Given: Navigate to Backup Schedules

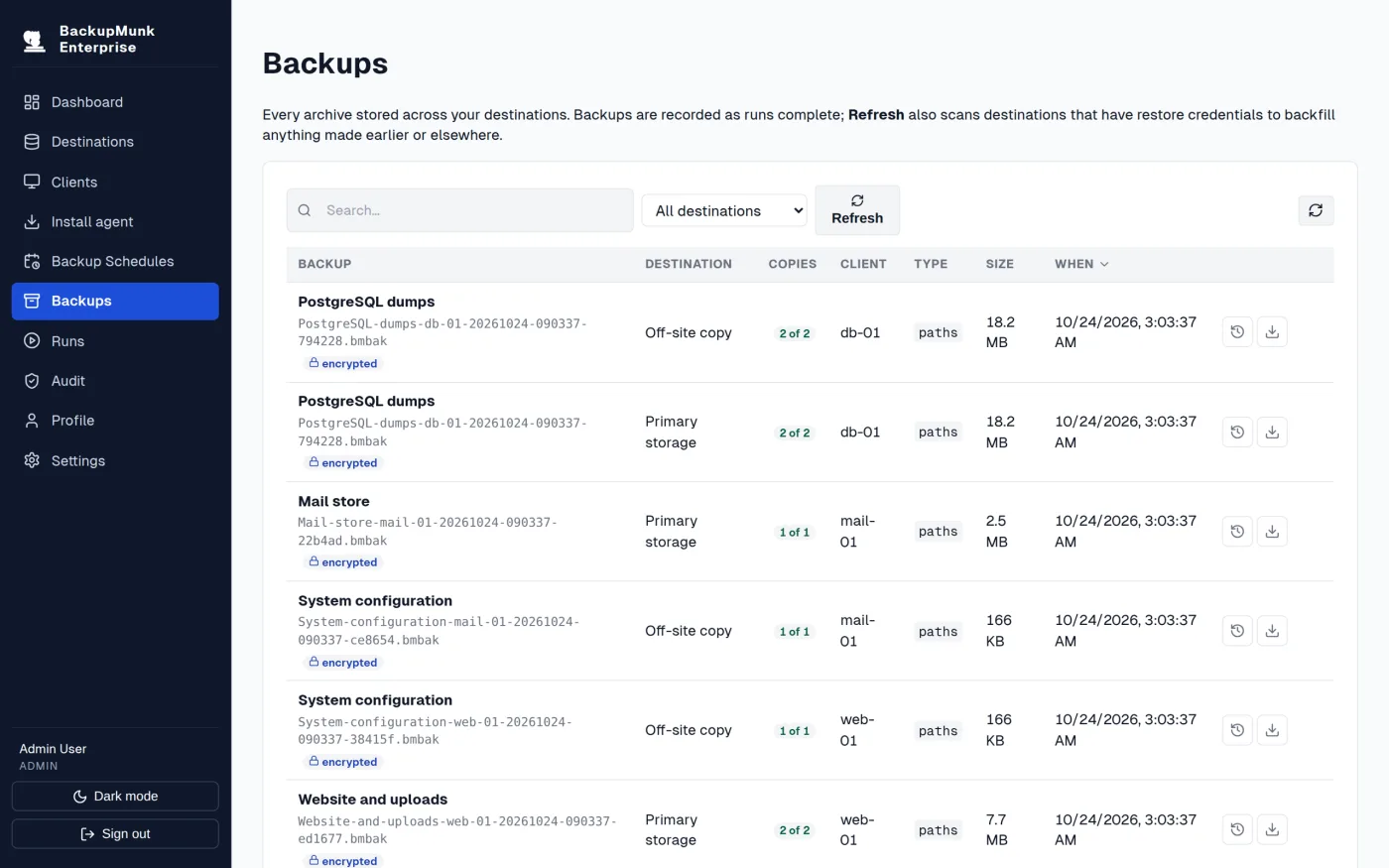Looking at the screenshot, I should pos(115,262).
